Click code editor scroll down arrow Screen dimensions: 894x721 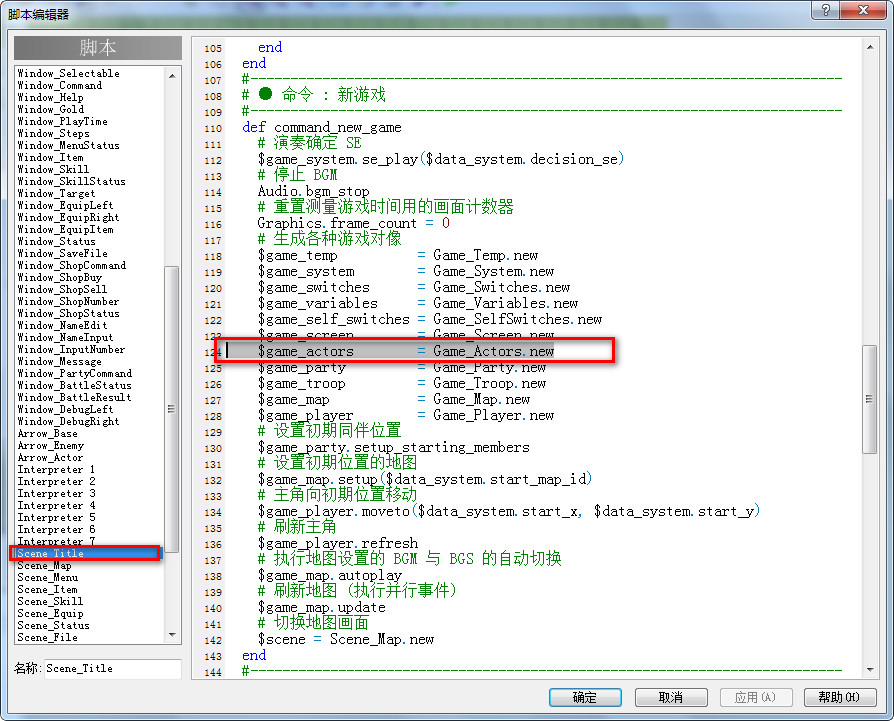pyautogui.click(x=869, y=669)
